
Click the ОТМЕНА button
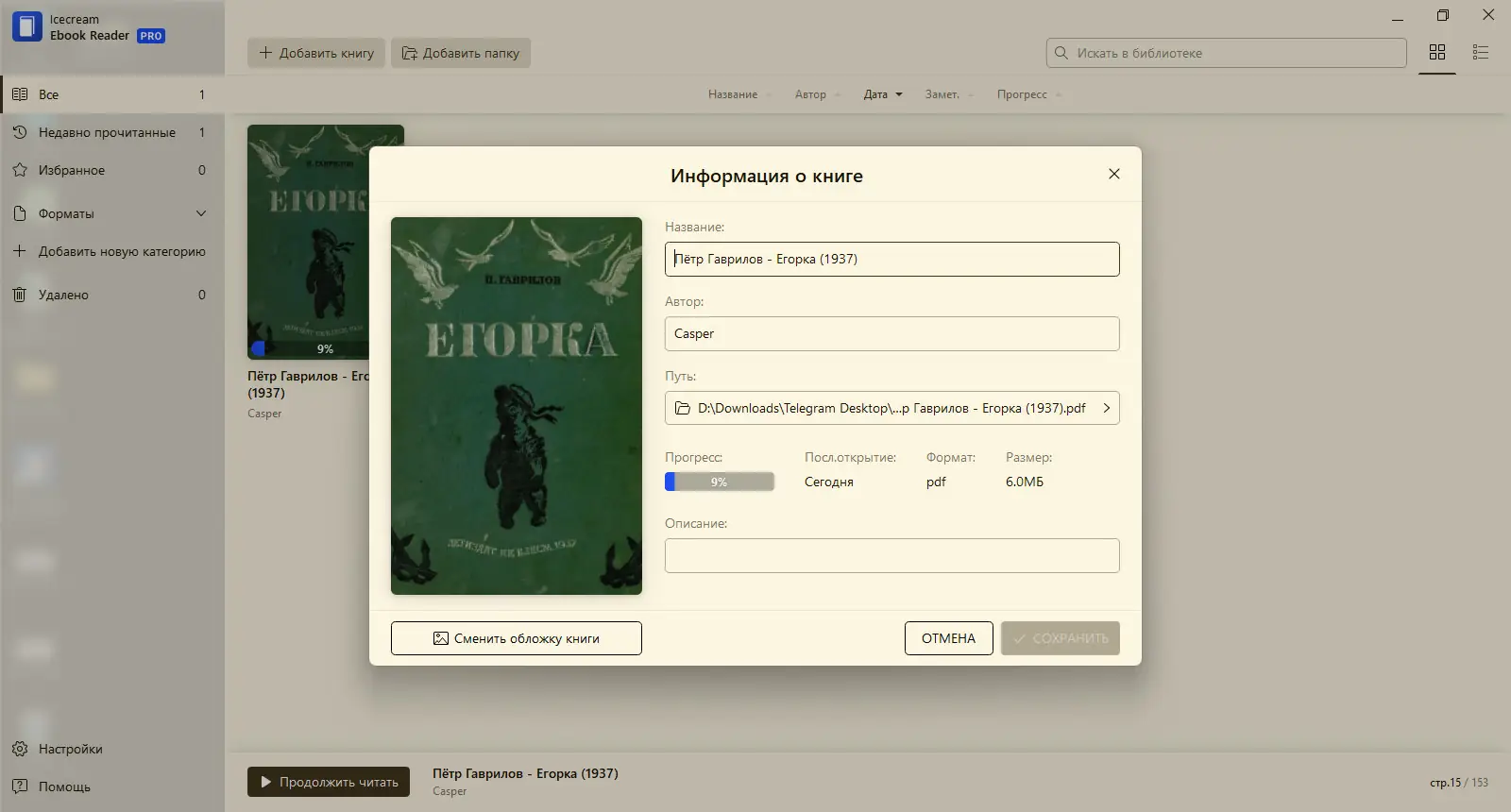click(x=948, y=638)
